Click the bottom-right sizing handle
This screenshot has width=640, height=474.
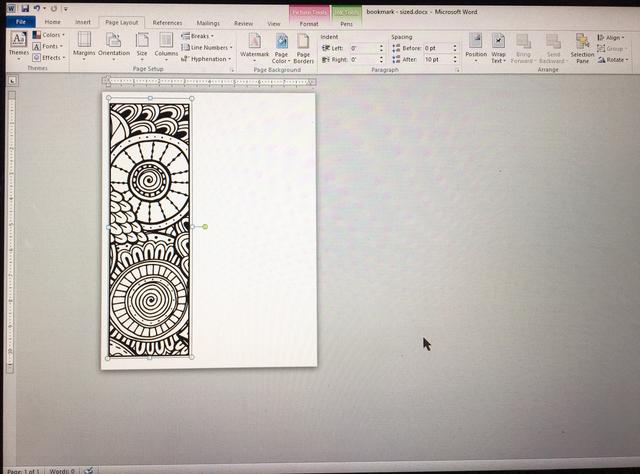192,357
